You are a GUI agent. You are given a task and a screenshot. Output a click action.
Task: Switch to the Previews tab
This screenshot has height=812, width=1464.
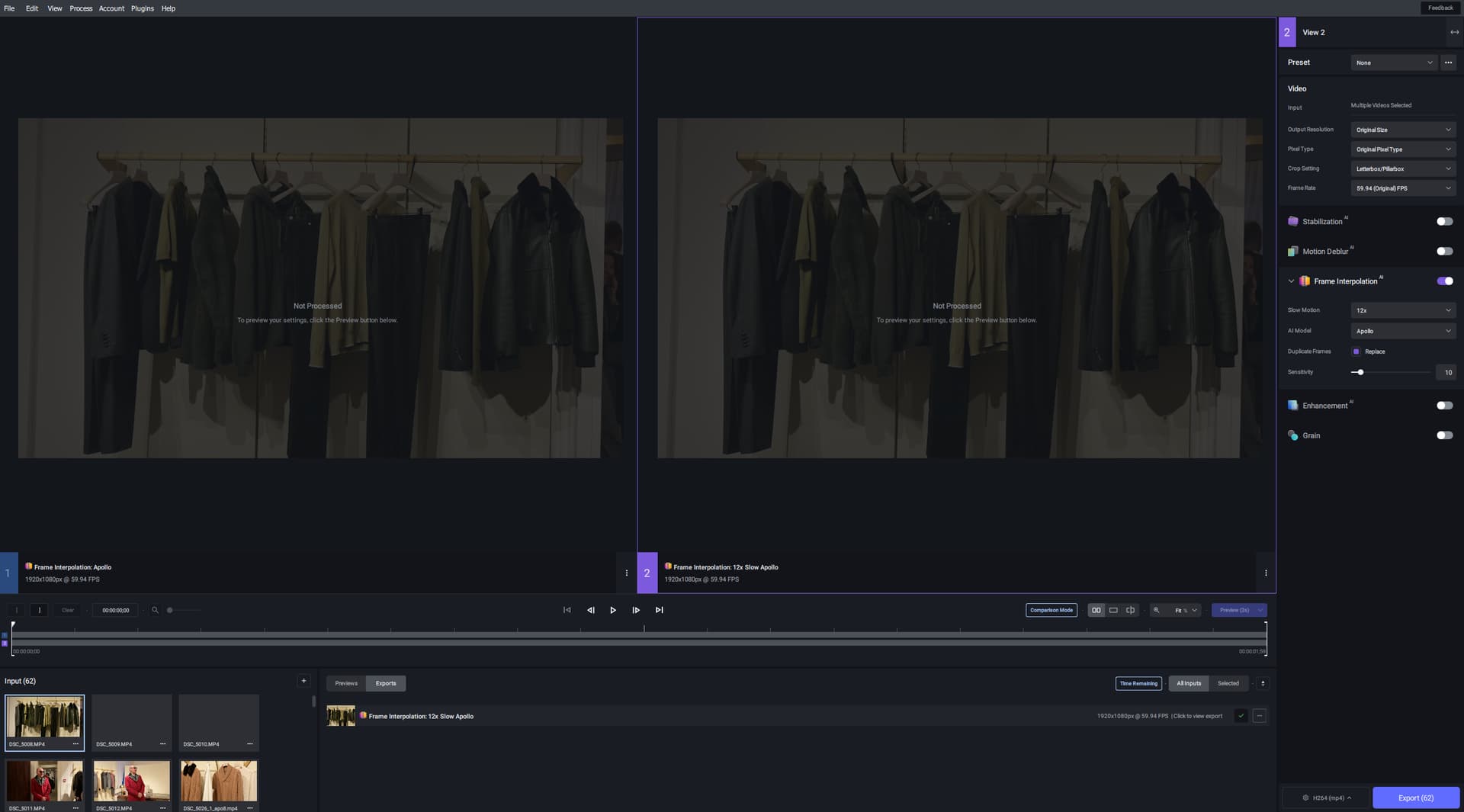(x=346, y=683)
